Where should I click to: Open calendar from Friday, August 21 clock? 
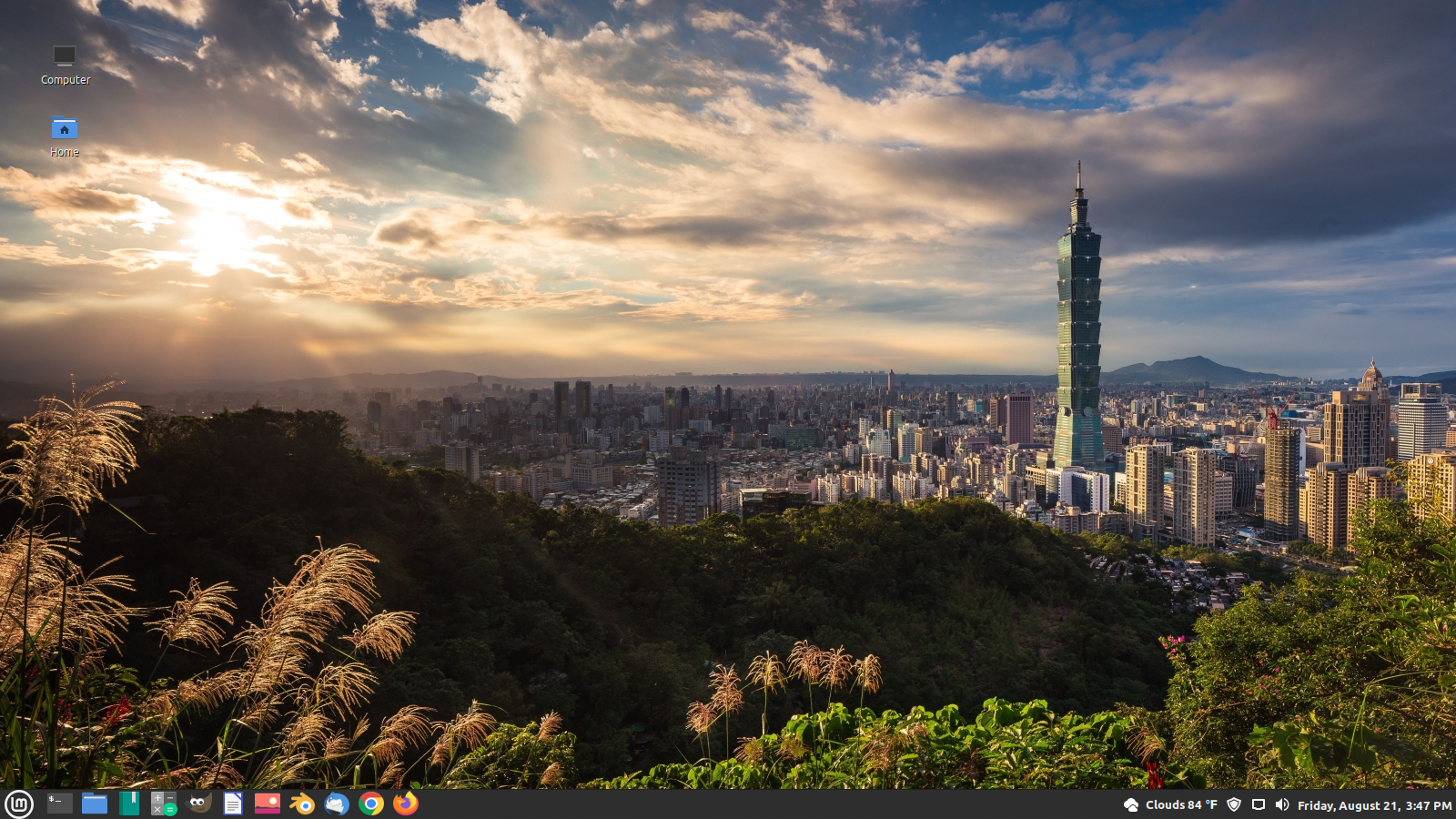(x=1374, y=805)
